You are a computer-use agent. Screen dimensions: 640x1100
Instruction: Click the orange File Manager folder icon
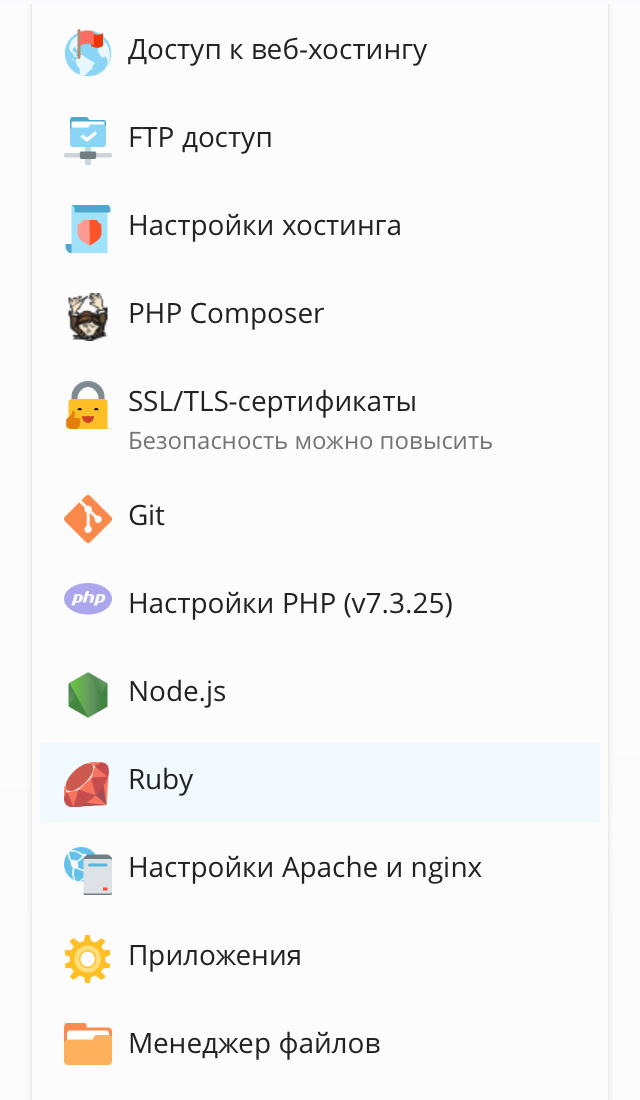pyautogui.click(x=88, y=1045)
